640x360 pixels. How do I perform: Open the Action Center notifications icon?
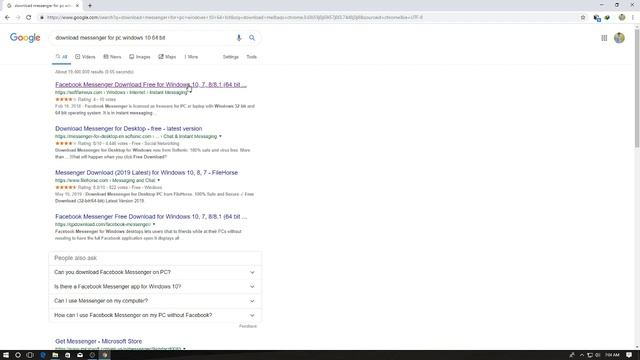[629, 355]
